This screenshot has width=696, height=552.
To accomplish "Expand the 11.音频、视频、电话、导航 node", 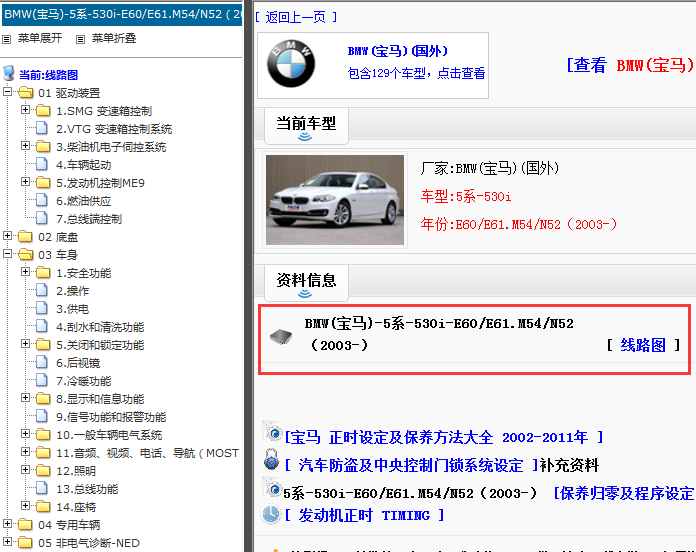I will [25, 452].
